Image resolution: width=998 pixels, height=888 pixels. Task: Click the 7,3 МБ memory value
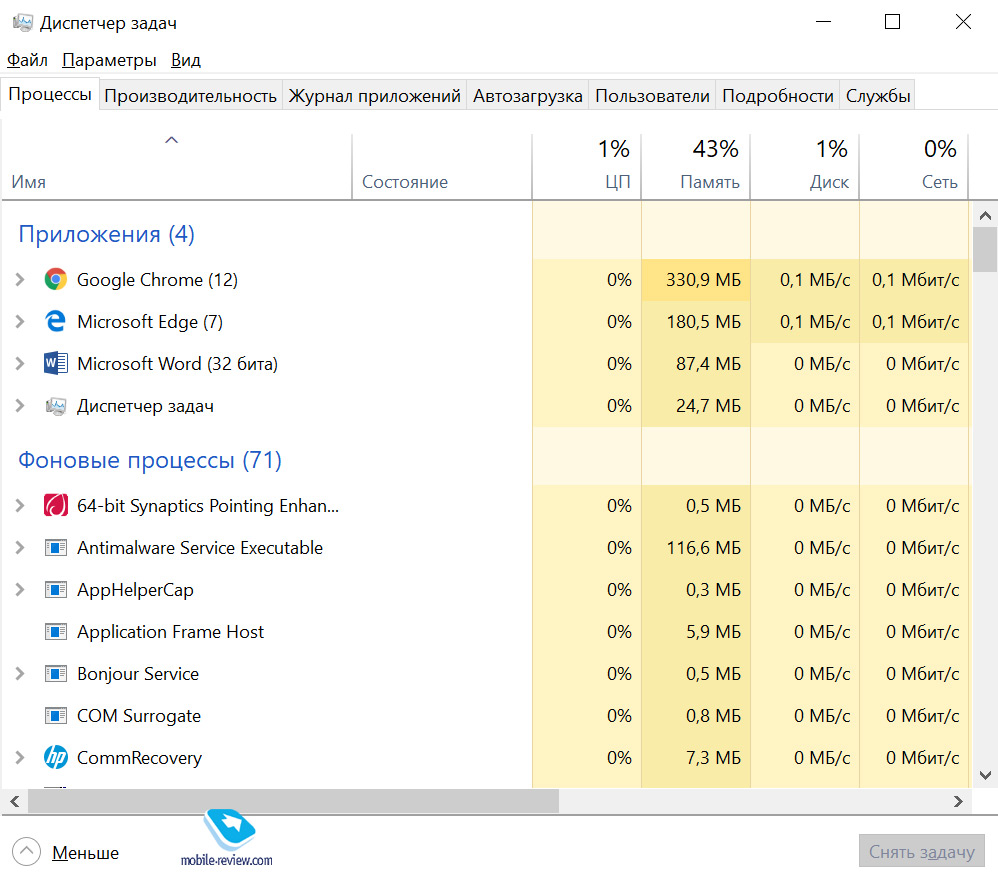tap(713, 758)
